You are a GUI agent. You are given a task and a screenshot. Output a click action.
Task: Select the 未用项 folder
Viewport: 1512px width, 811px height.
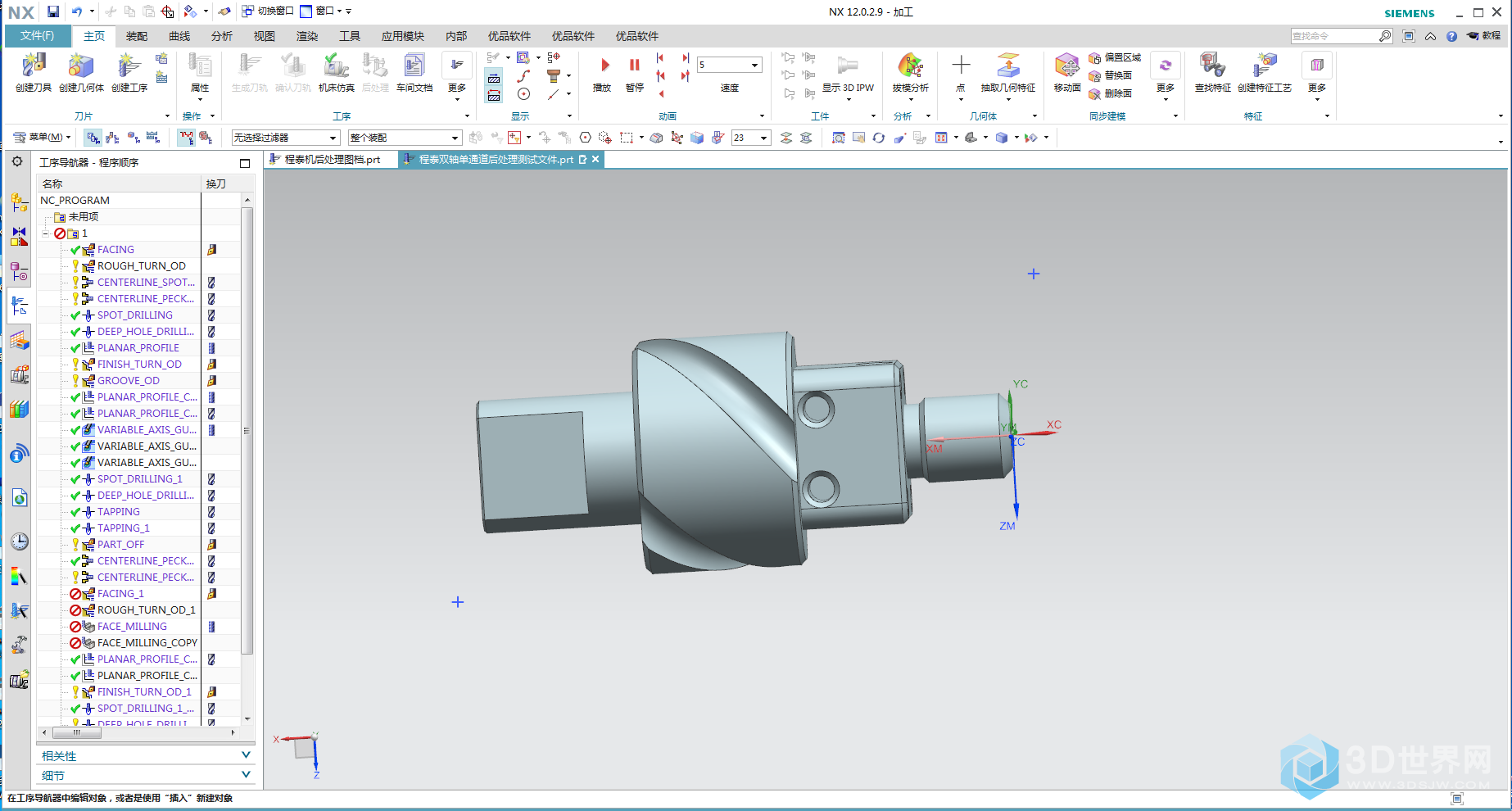coord(84,217)
